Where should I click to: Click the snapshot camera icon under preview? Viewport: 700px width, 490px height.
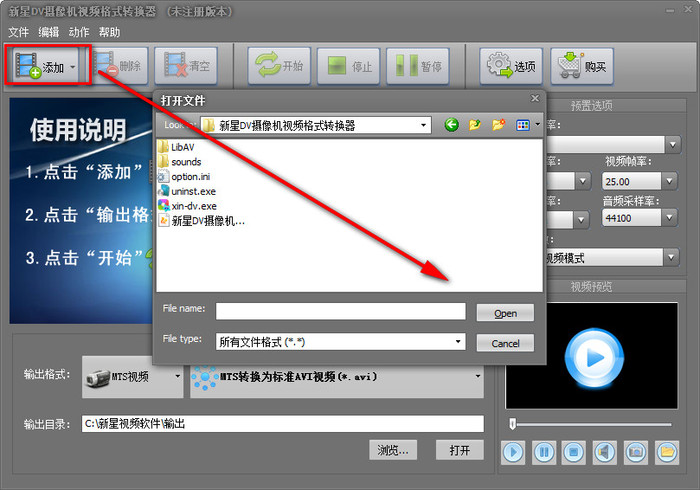tap(636, 453)
